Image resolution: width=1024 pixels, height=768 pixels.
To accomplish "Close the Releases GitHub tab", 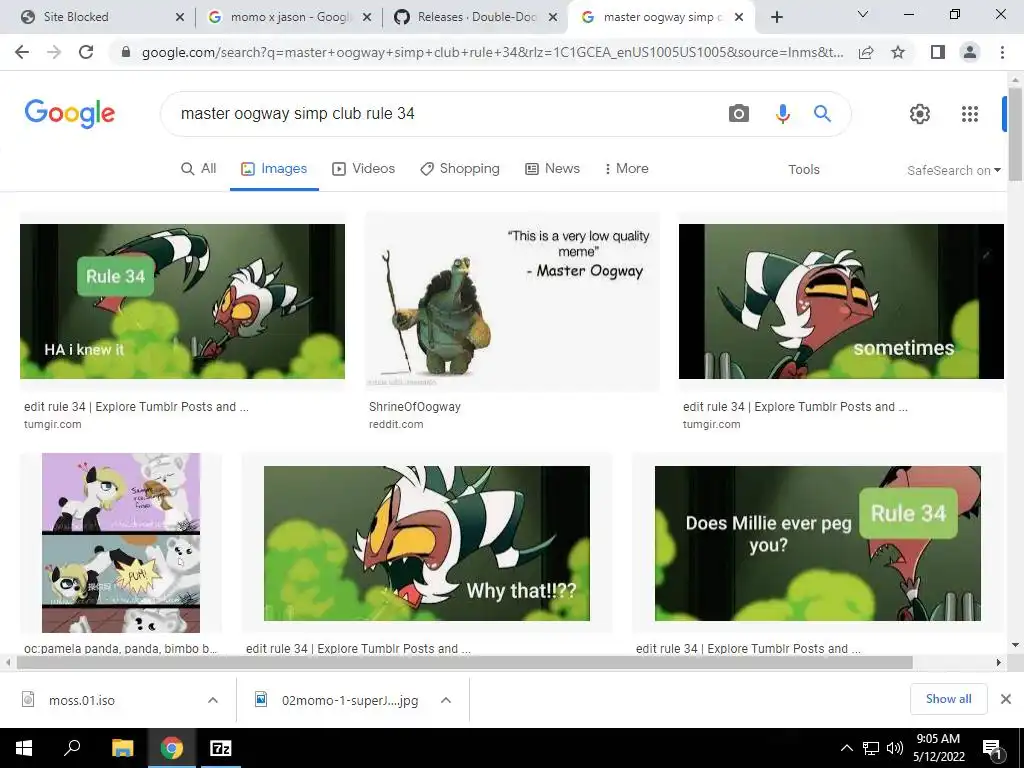I will pyautogui.click(x=553, y=17).
